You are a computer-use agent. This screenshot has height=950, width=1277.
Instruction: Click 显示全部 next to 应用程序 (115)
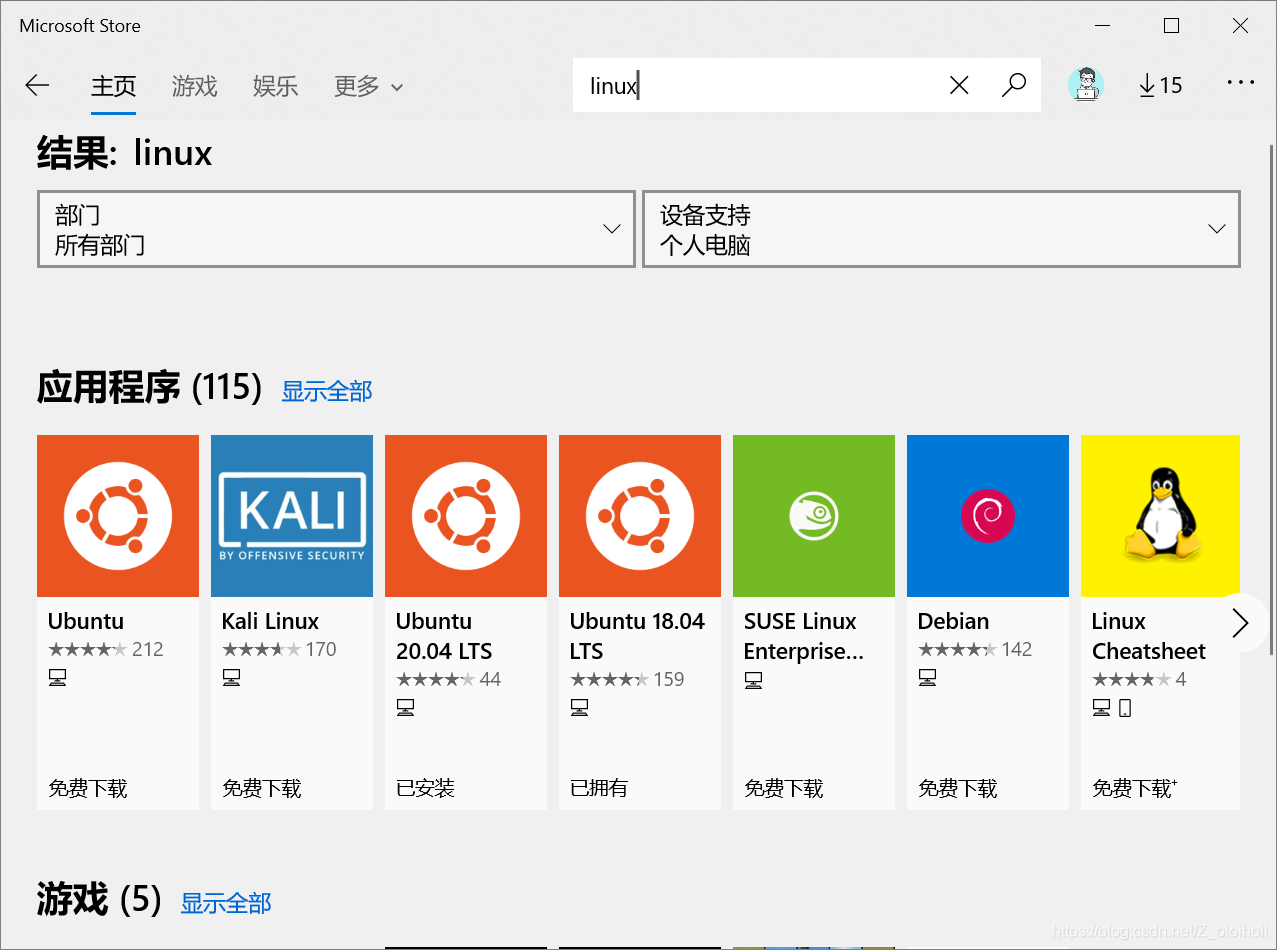point(327,391)
